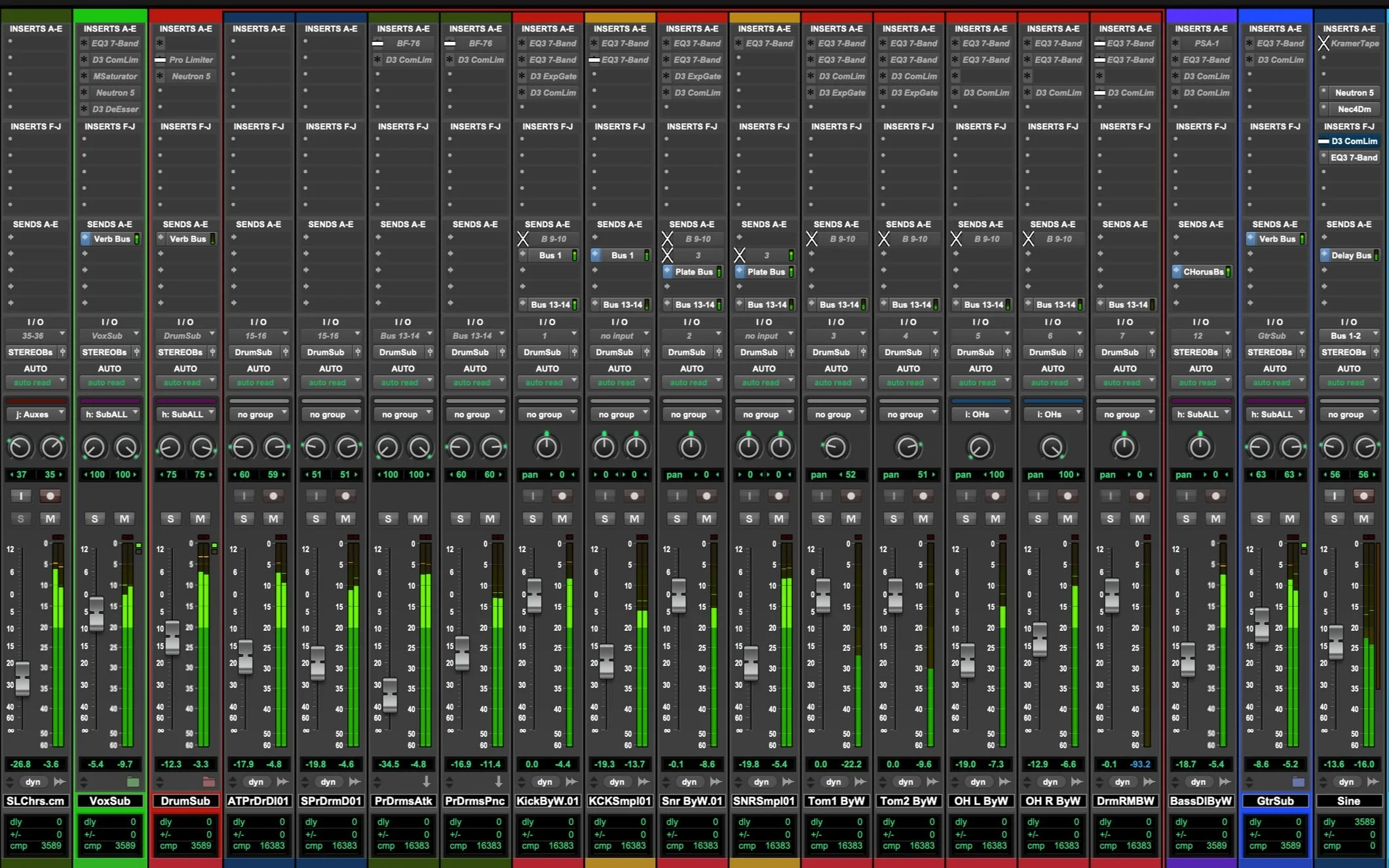Click the VoxSub green folder icon
Image resolution: width=1389 pixels, height=868 pixels.
point(133,782)
